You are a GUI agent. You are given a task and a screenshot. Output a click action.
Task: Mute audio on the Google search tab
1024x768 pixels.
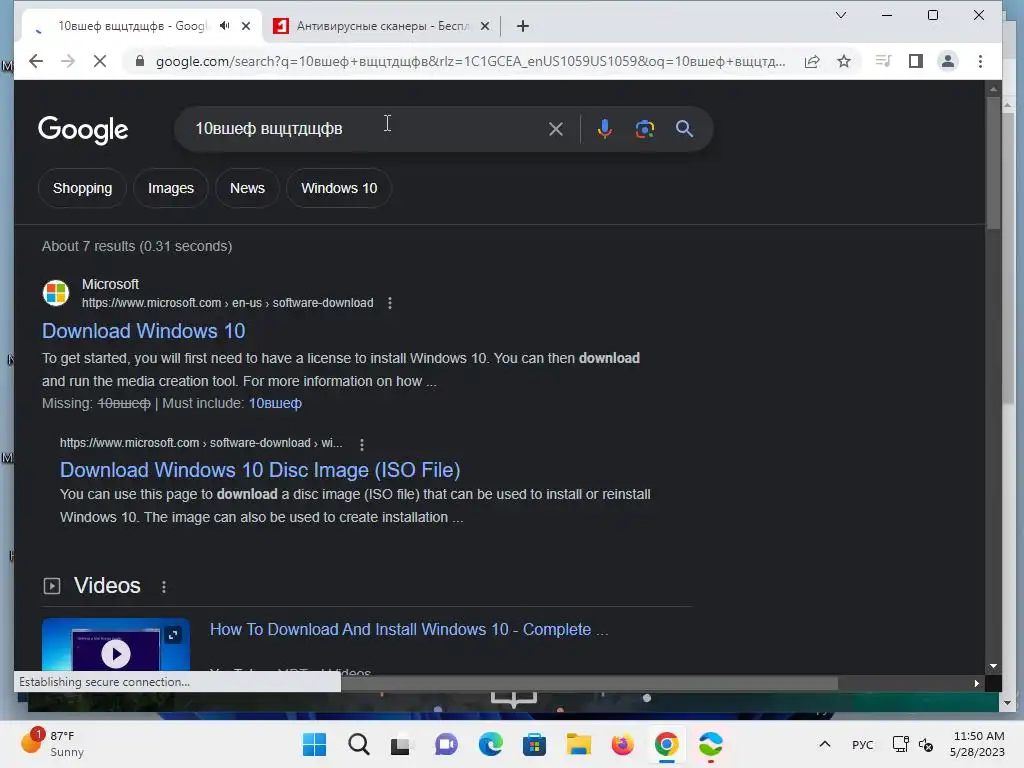225,25
